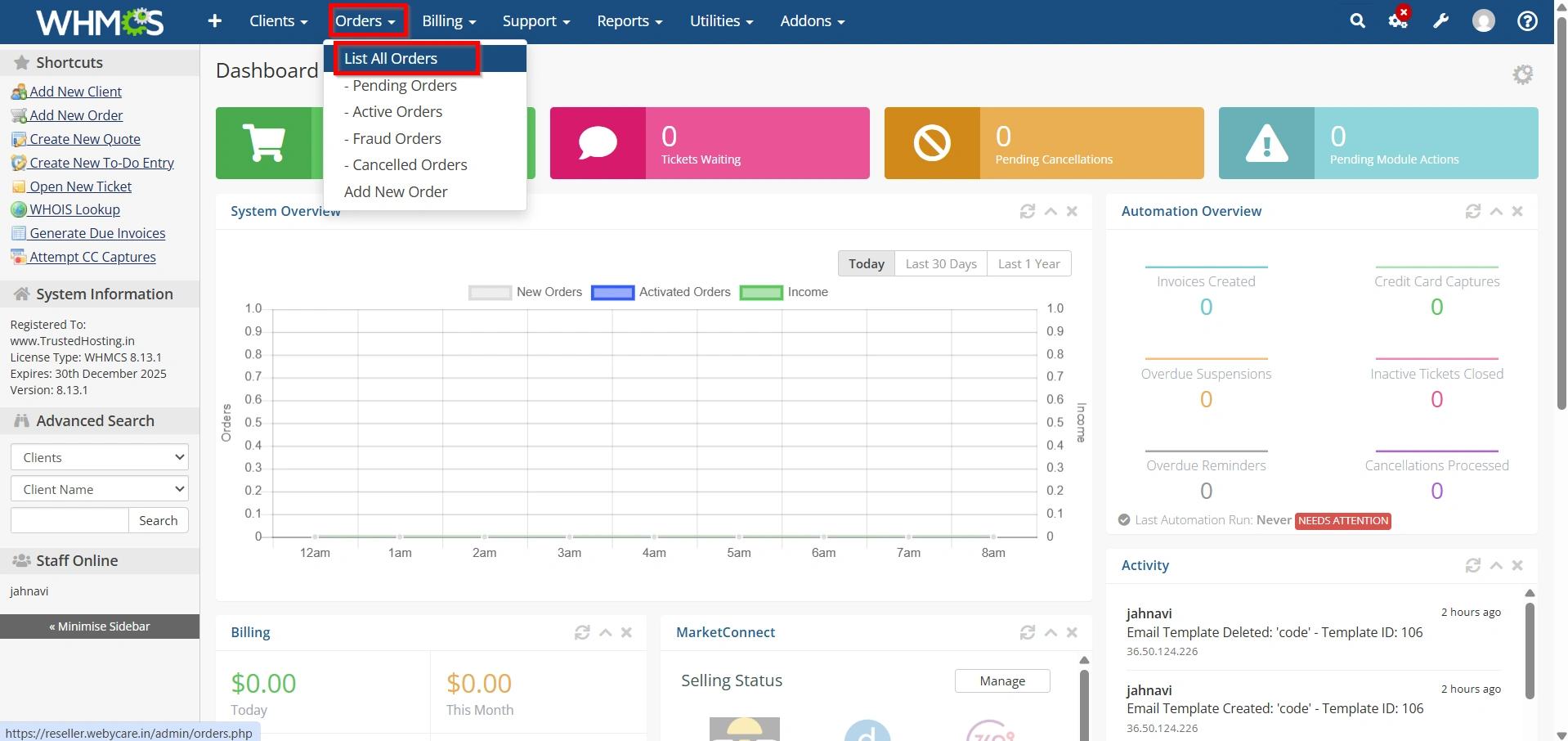Toggle Income series in chart legend
The width and height of the screenshot is (1568, 741).
point(784,292)
